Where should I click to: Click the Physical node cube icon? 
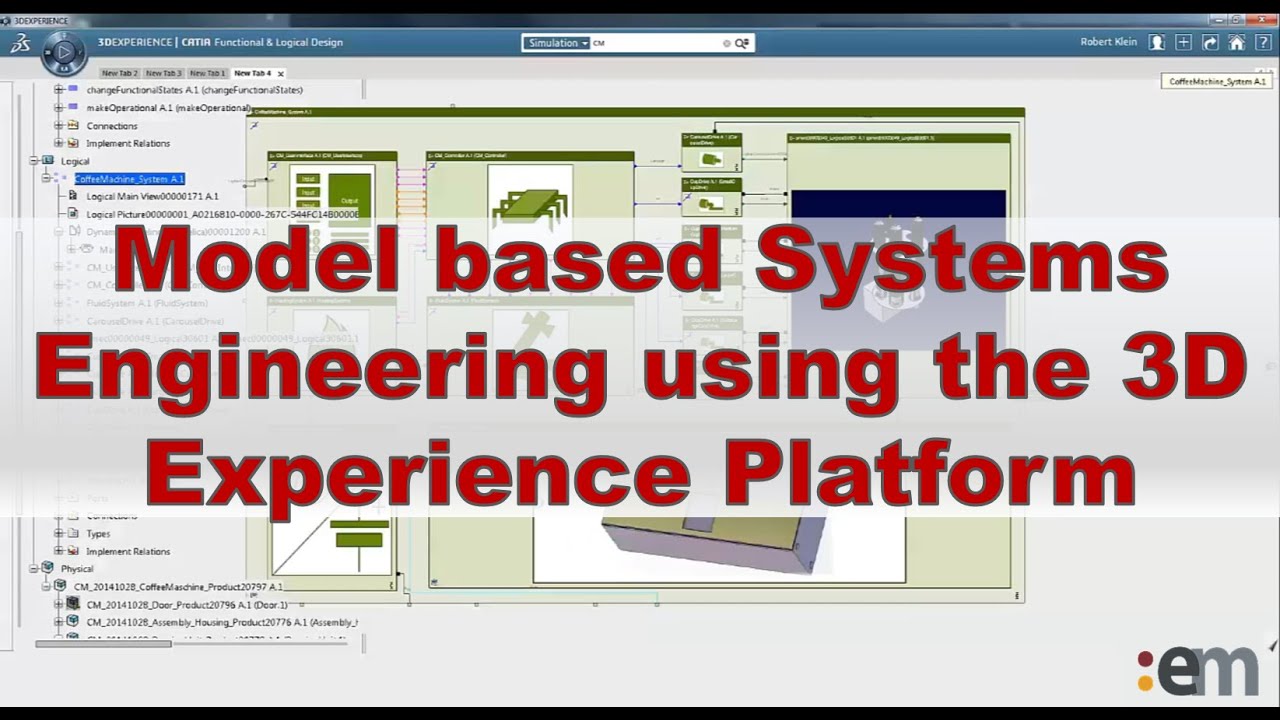point(47,569)
